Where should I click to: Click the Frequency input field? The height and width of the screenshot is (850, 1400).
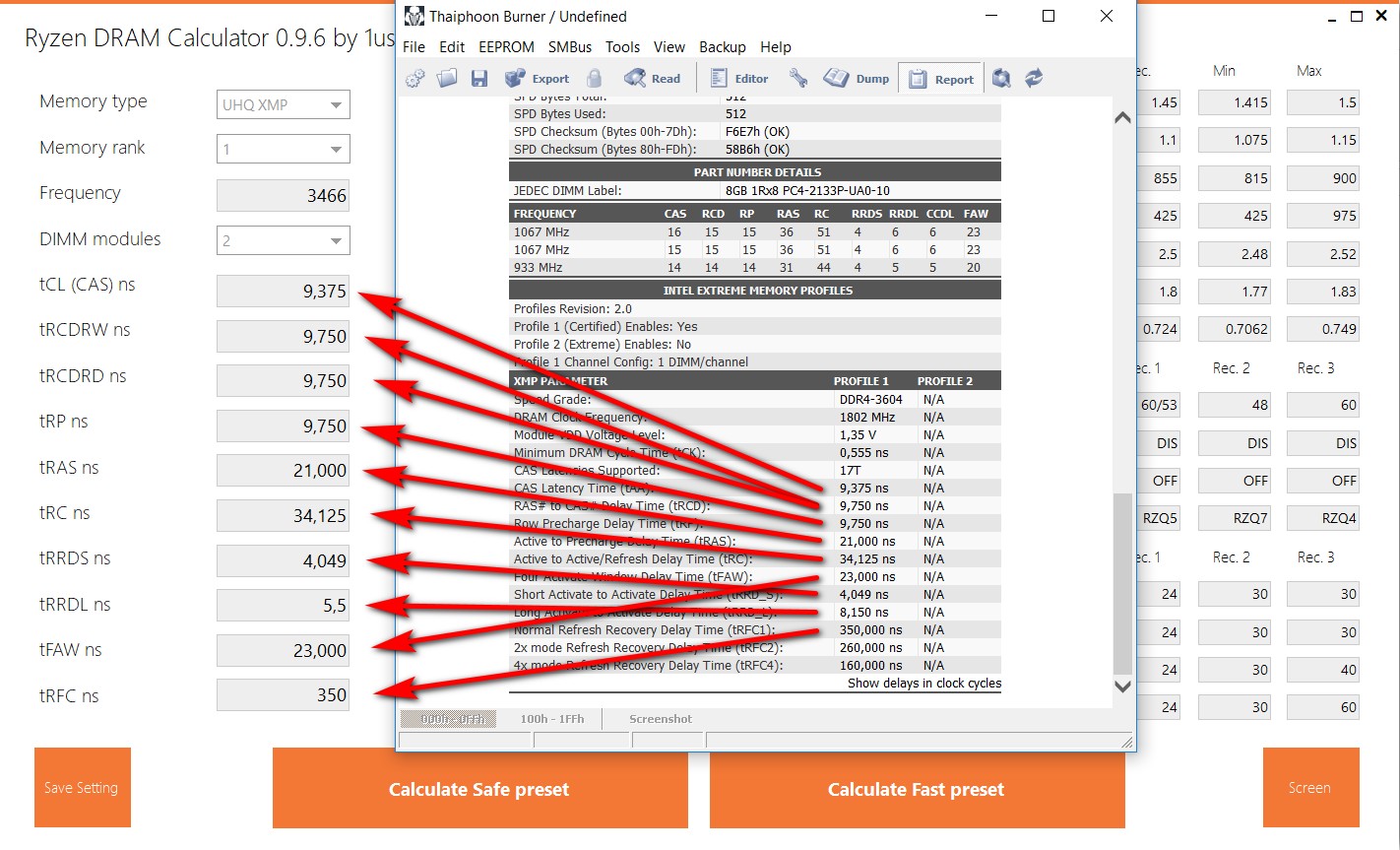pos(284,195)
